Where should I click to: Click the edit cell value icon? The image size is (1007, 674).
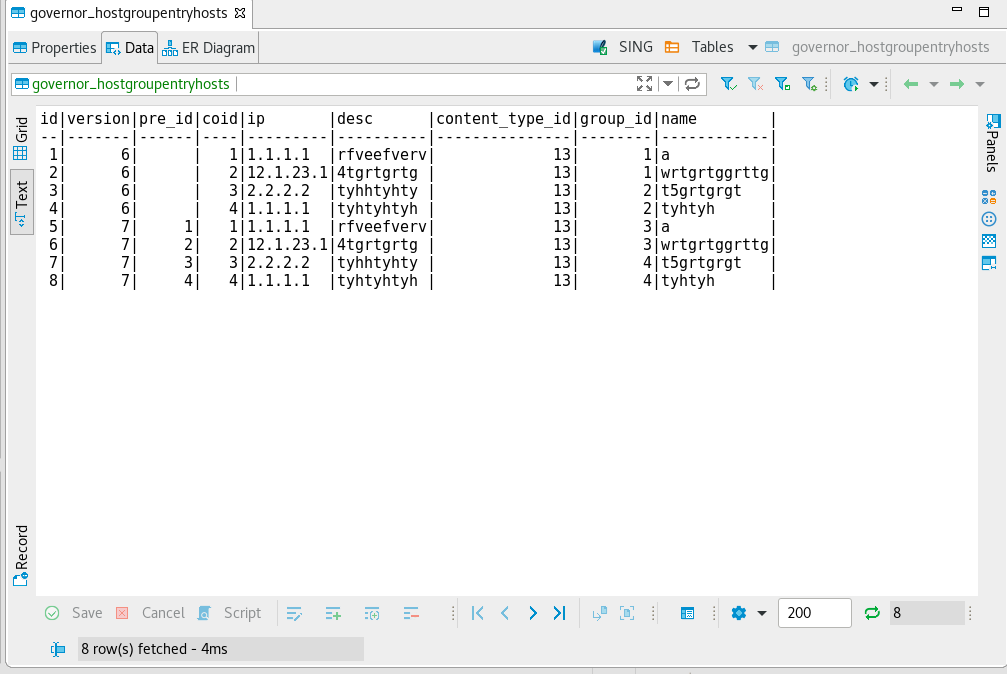coord(294,614)
